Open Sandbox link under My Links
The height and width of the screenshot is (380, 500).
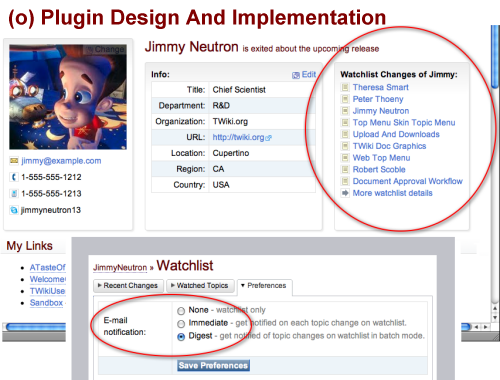click(x=46, y=303)
